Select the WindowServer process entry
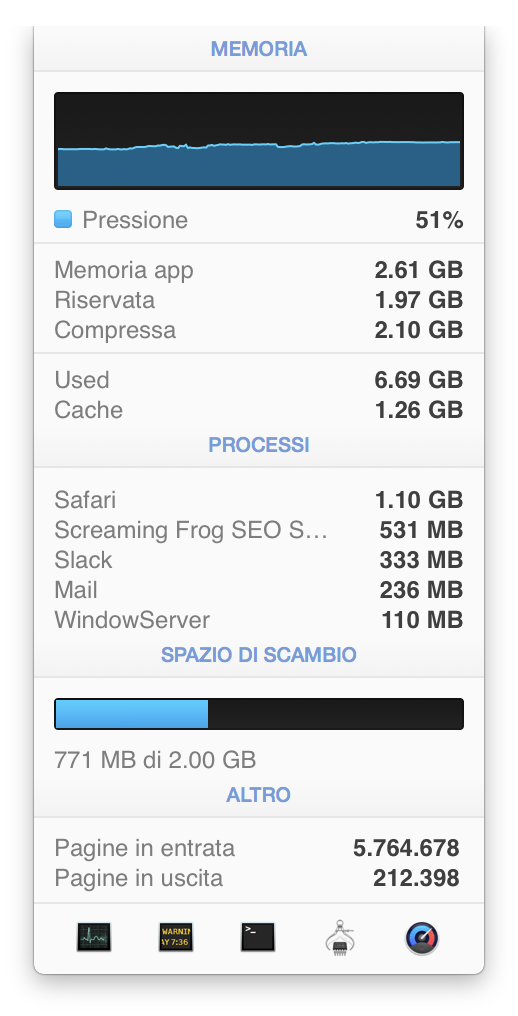Screen dimensions: 518x1016 click(x=259, y=620)
